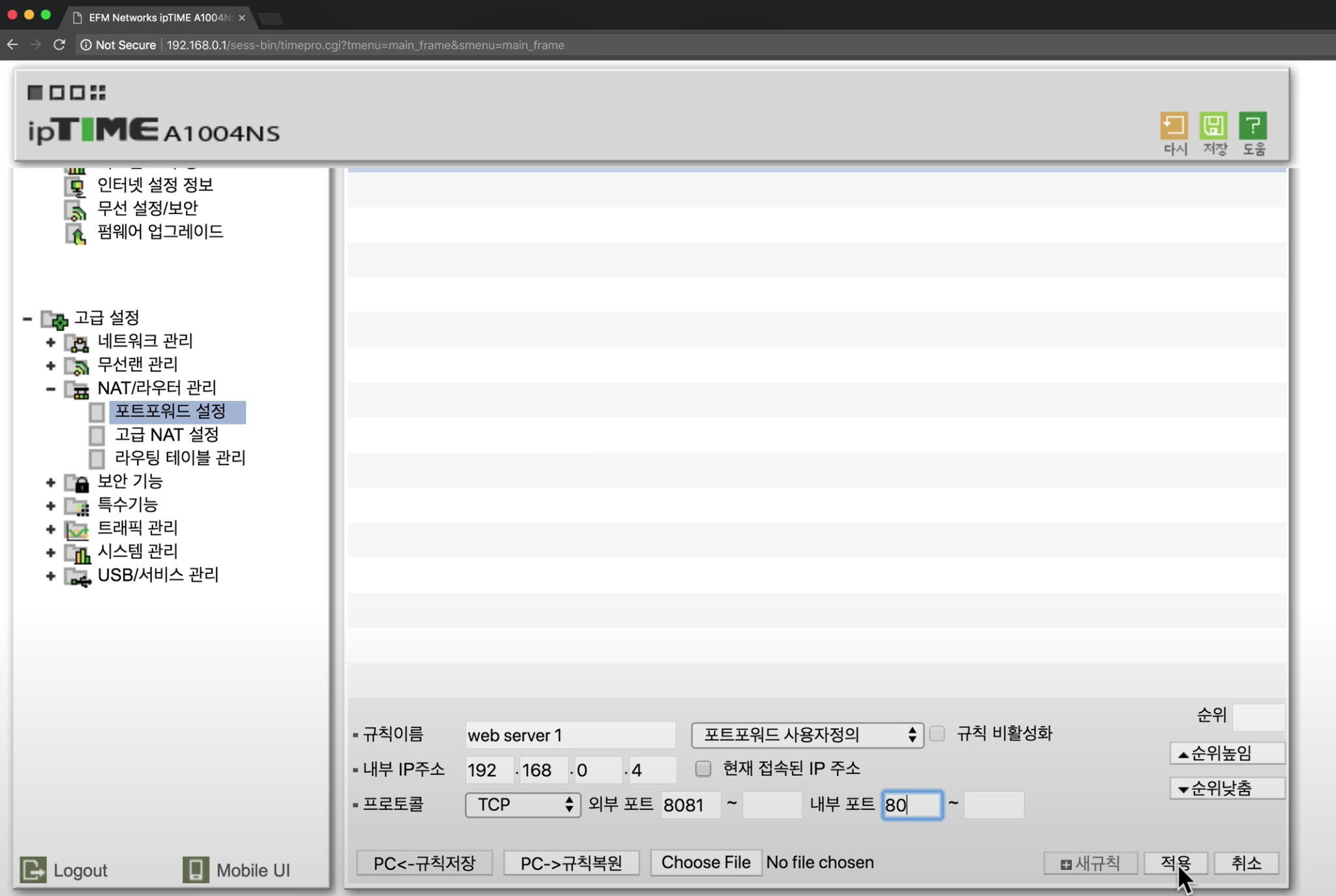
Task: Click the green 저장 save icon
Action: [1213, 126]
